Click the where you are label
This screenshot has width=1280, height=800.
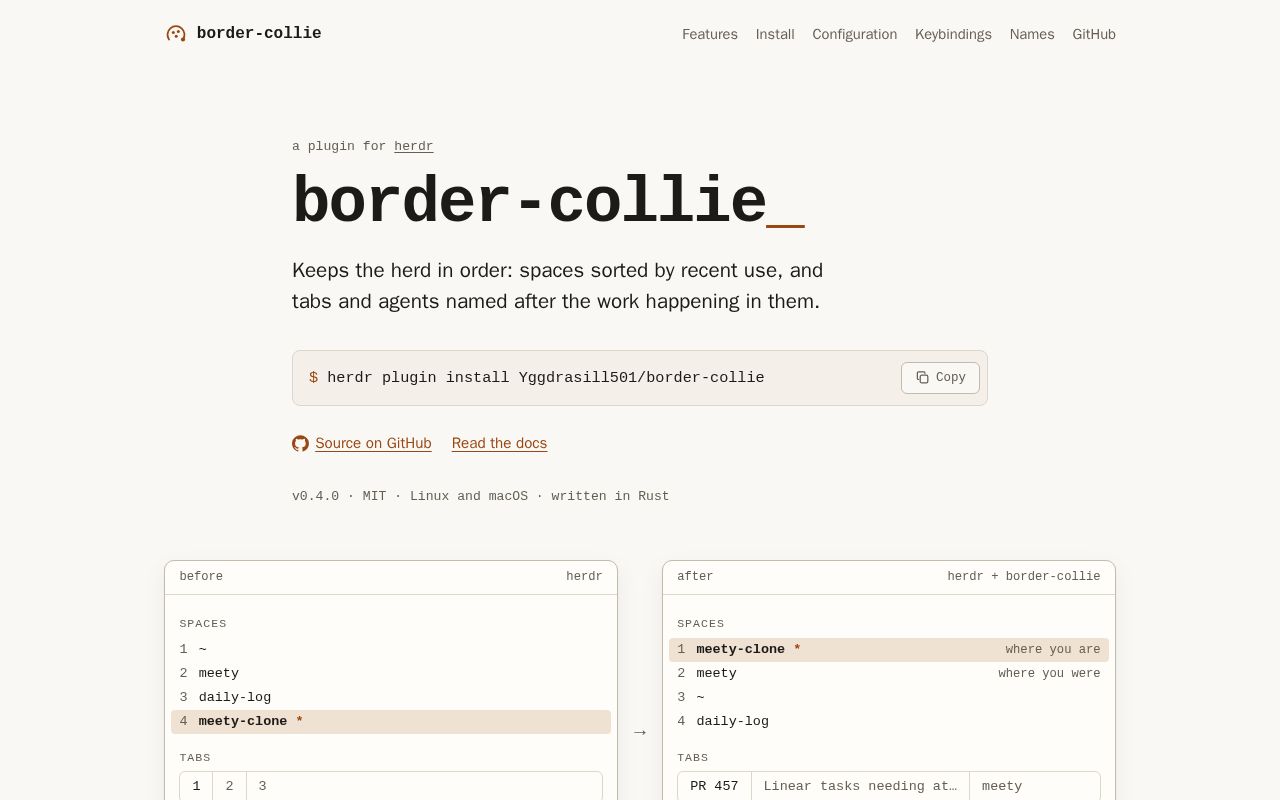click(x=1053, y=650)
